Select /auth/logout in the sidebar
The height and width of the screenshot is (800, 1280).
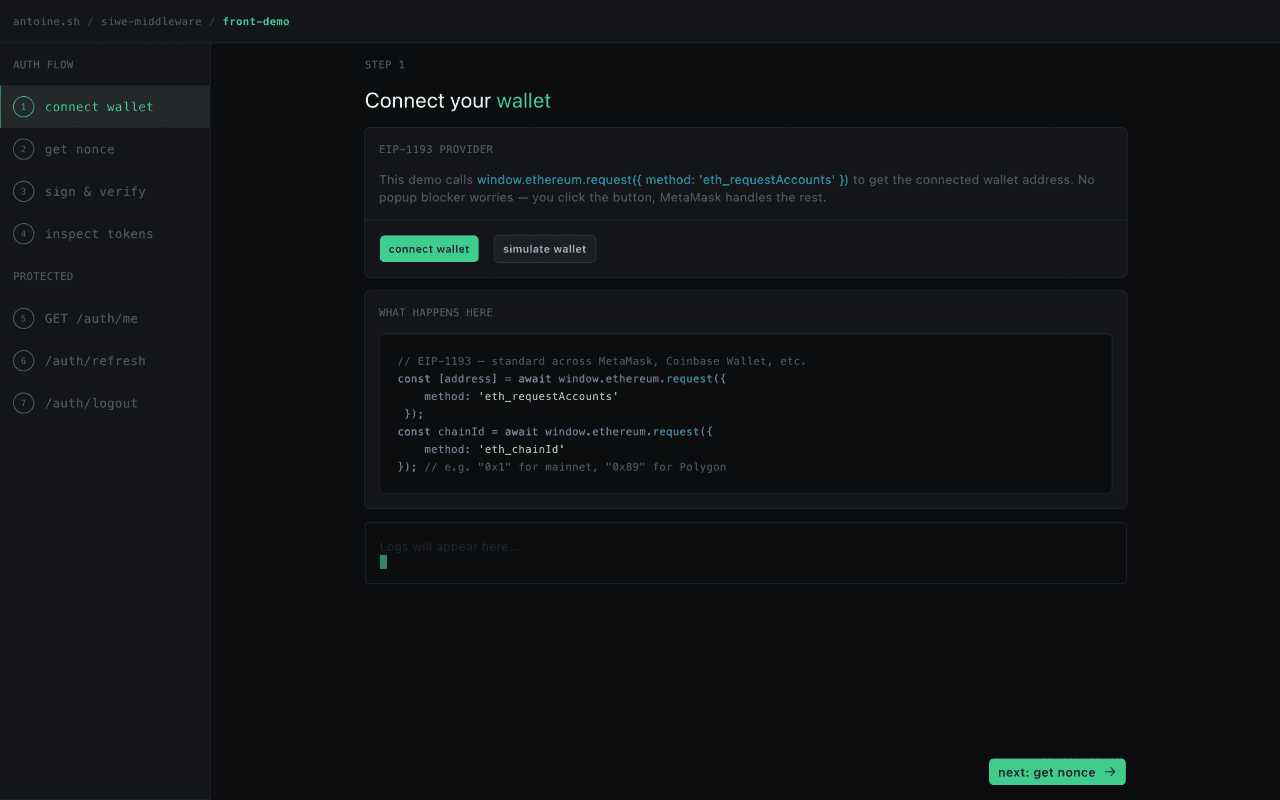tap(90, 402)
